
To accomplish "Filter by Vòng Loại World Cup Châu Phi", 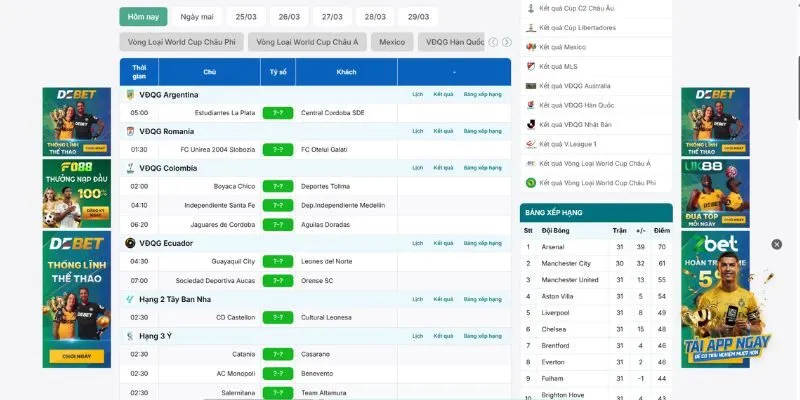I will point(182,42).
